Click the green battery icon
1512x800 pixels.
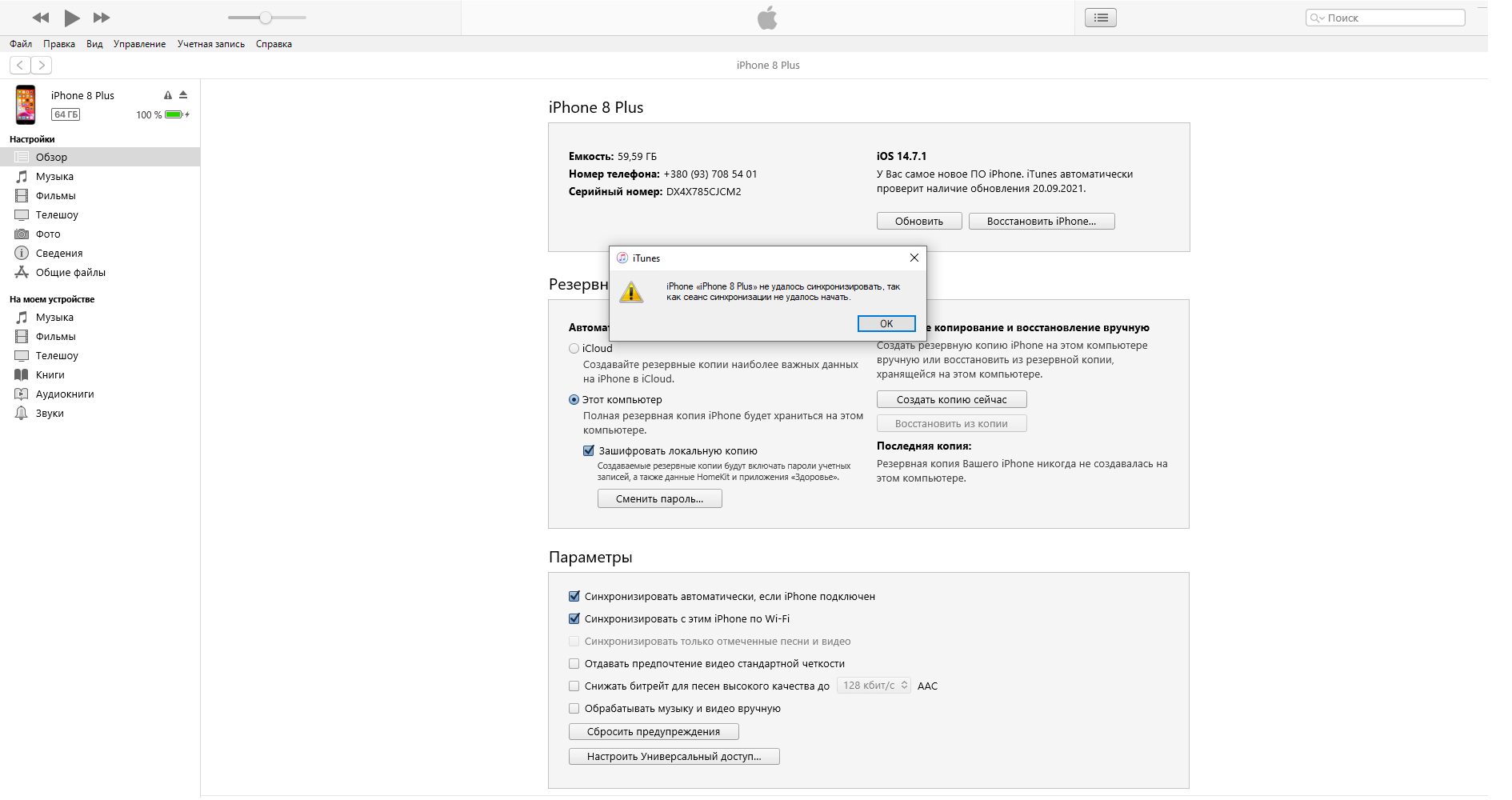coord(174,114)
